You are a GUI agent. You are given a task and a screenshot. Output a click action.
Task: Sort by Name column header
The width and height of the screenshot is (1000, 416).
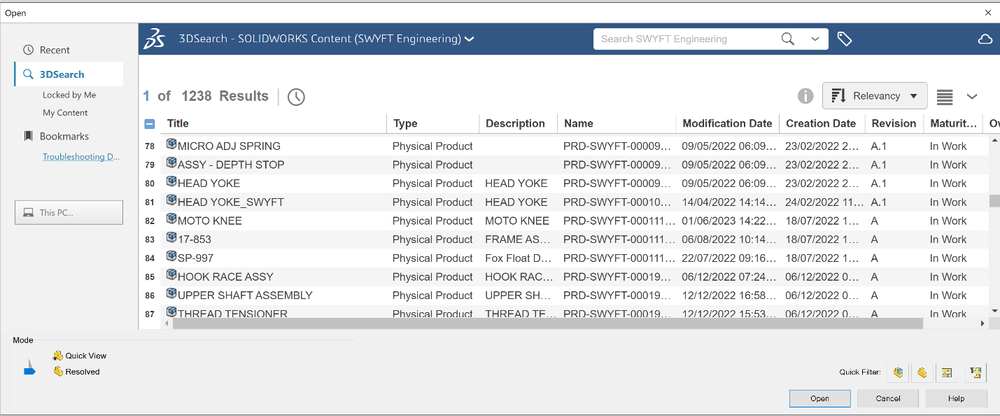[578, 124]
